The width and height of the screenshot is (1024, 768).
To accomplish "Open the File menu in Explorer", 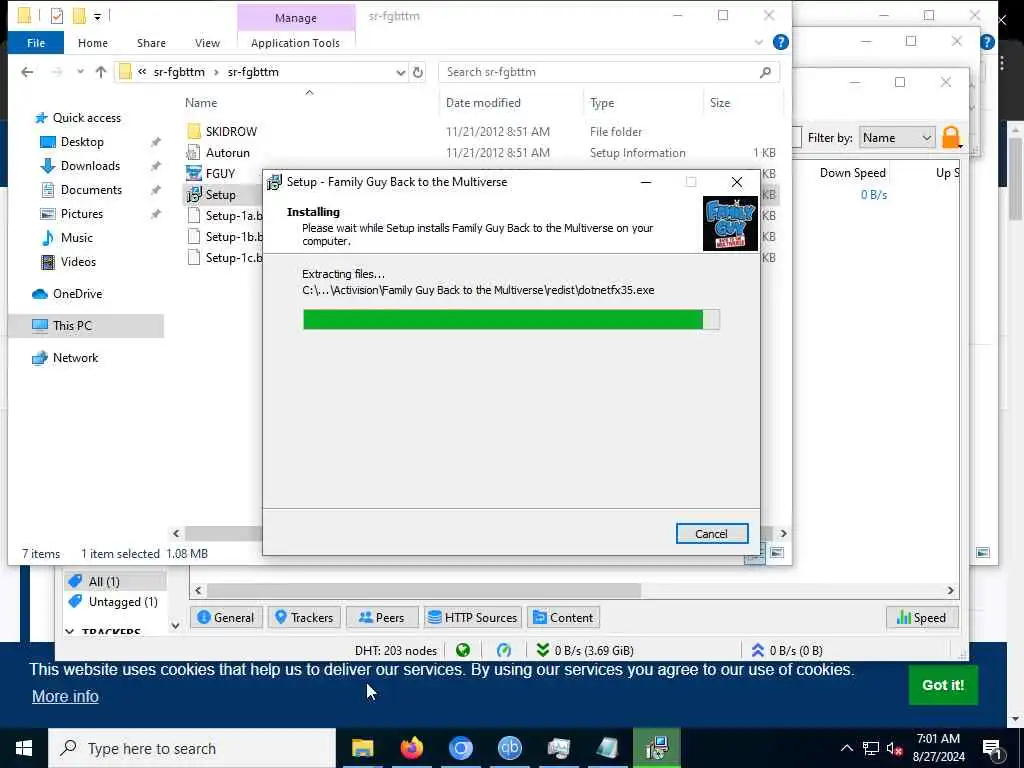I will 36,43.
